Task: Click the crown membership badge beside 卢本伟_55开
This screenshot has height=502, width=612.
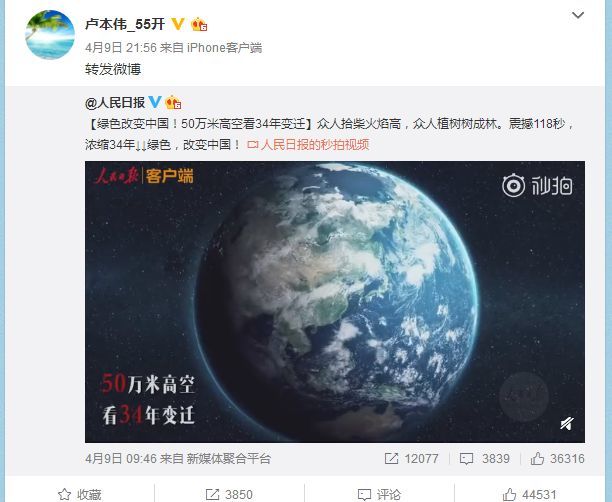Action: [199, 24]
